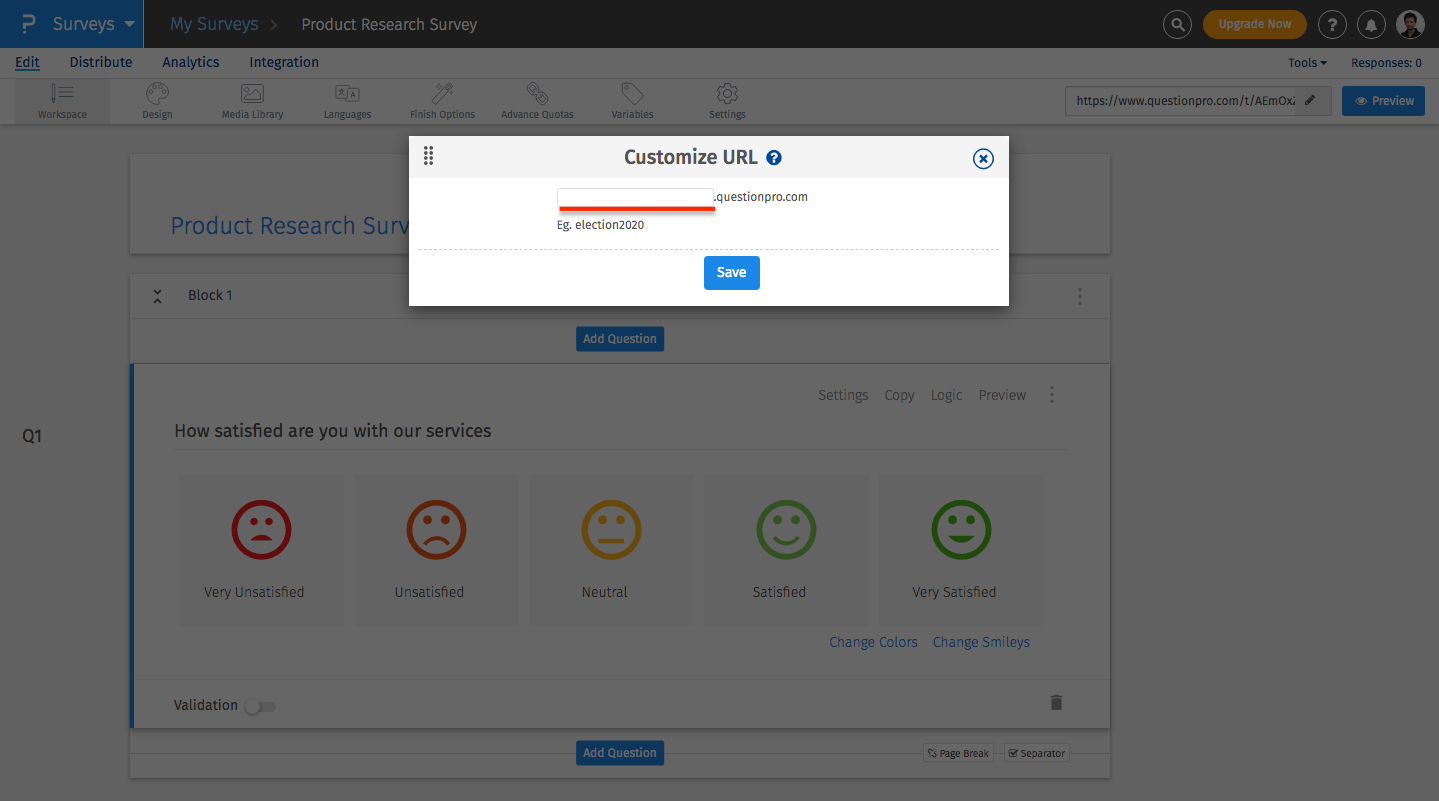Open the notifications bell
Viewport: 1439px width, 801px height.
coord(1371,24)
